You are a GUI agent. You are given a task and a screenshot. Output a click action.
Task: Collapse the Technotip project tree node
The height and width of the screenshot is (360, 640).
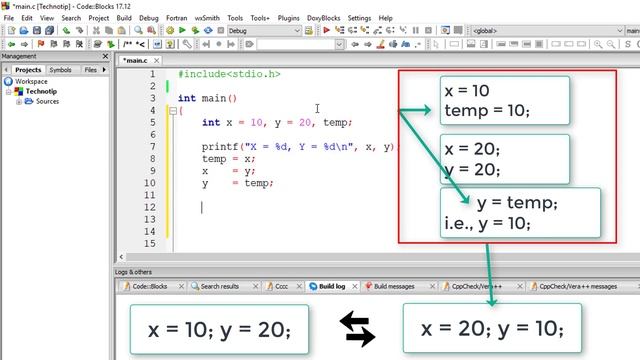[9, 91]
